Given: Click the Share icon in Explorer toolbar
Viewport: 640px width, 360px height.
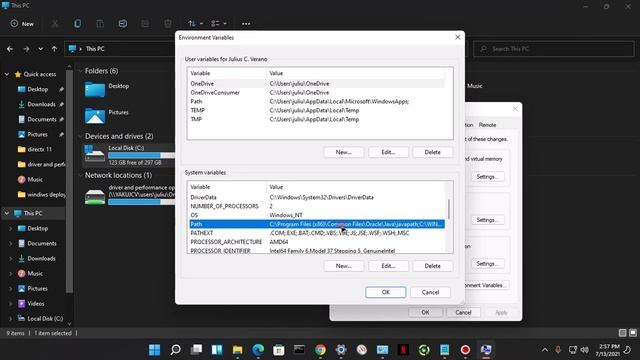Looking at the screenshot, I should click(x=145, y=24).
